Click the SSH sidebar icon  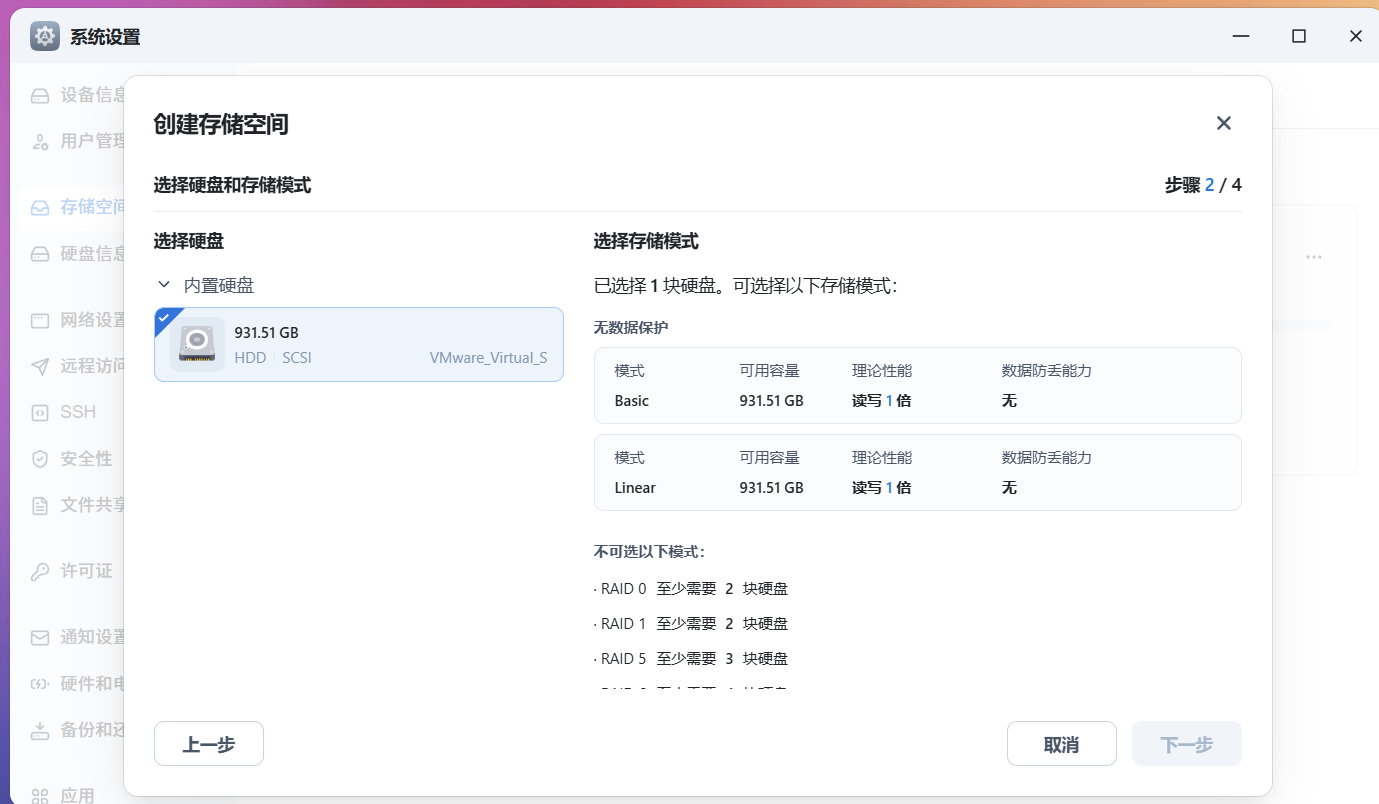click(x=40, y=412)
